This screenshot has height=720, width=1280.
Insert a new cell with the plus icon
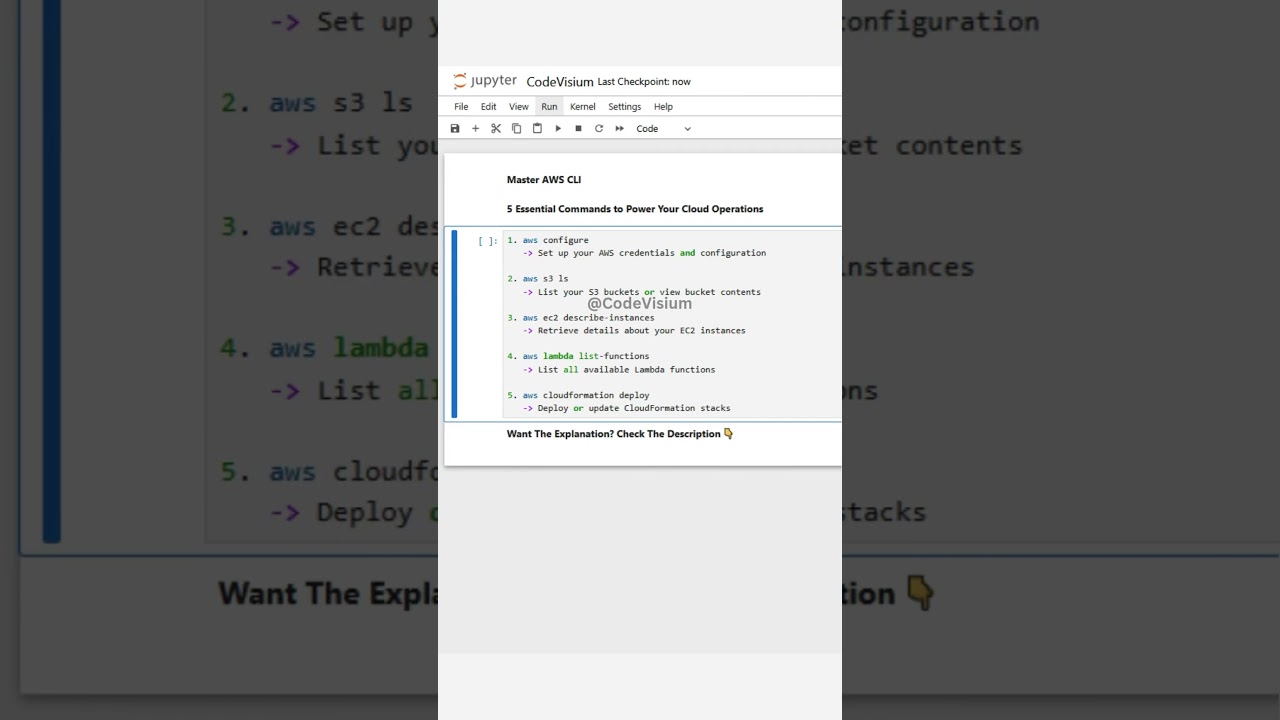pos(475,128)
